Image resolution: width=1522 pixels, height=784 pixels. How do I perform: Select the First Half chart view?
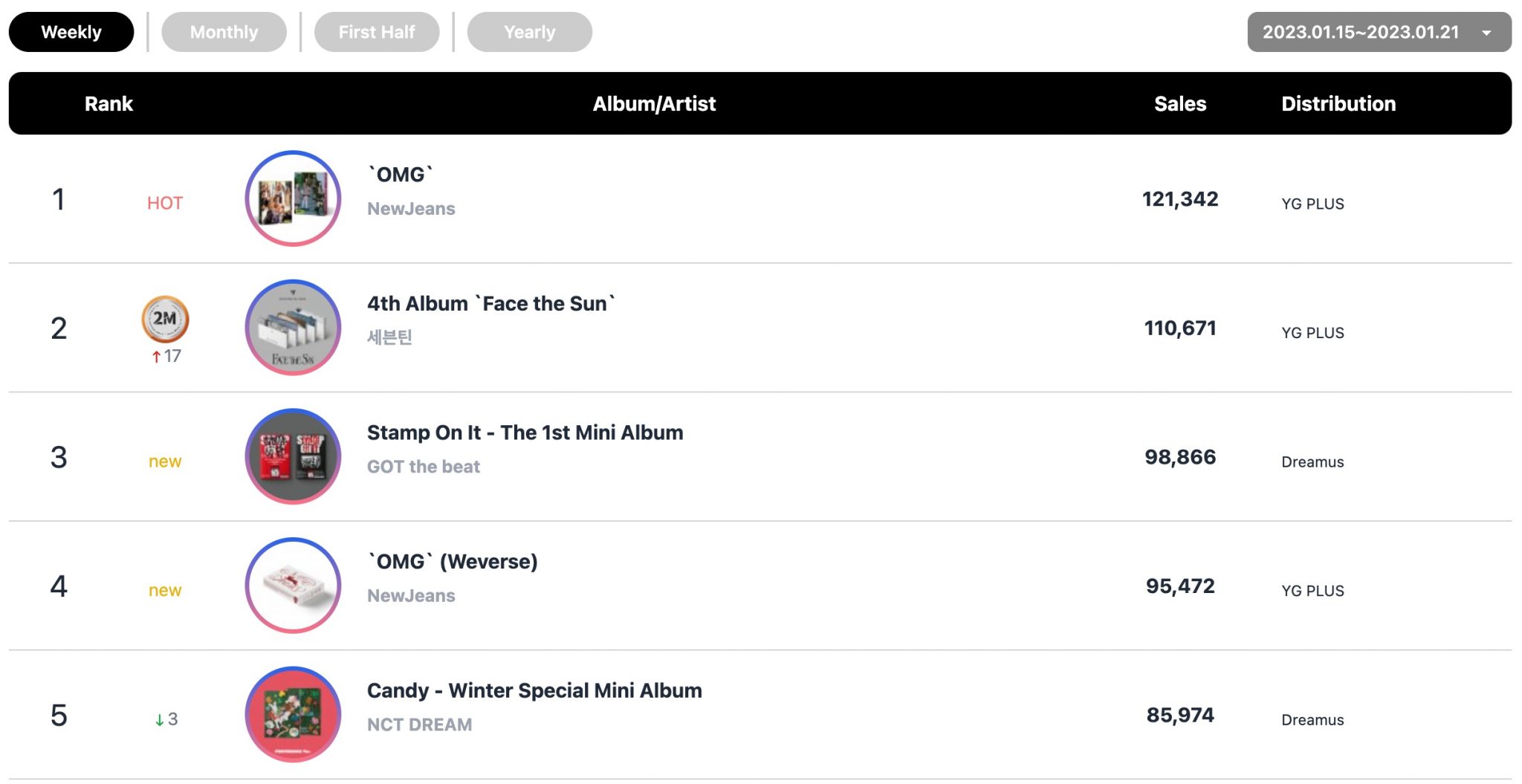click(378, 31)
